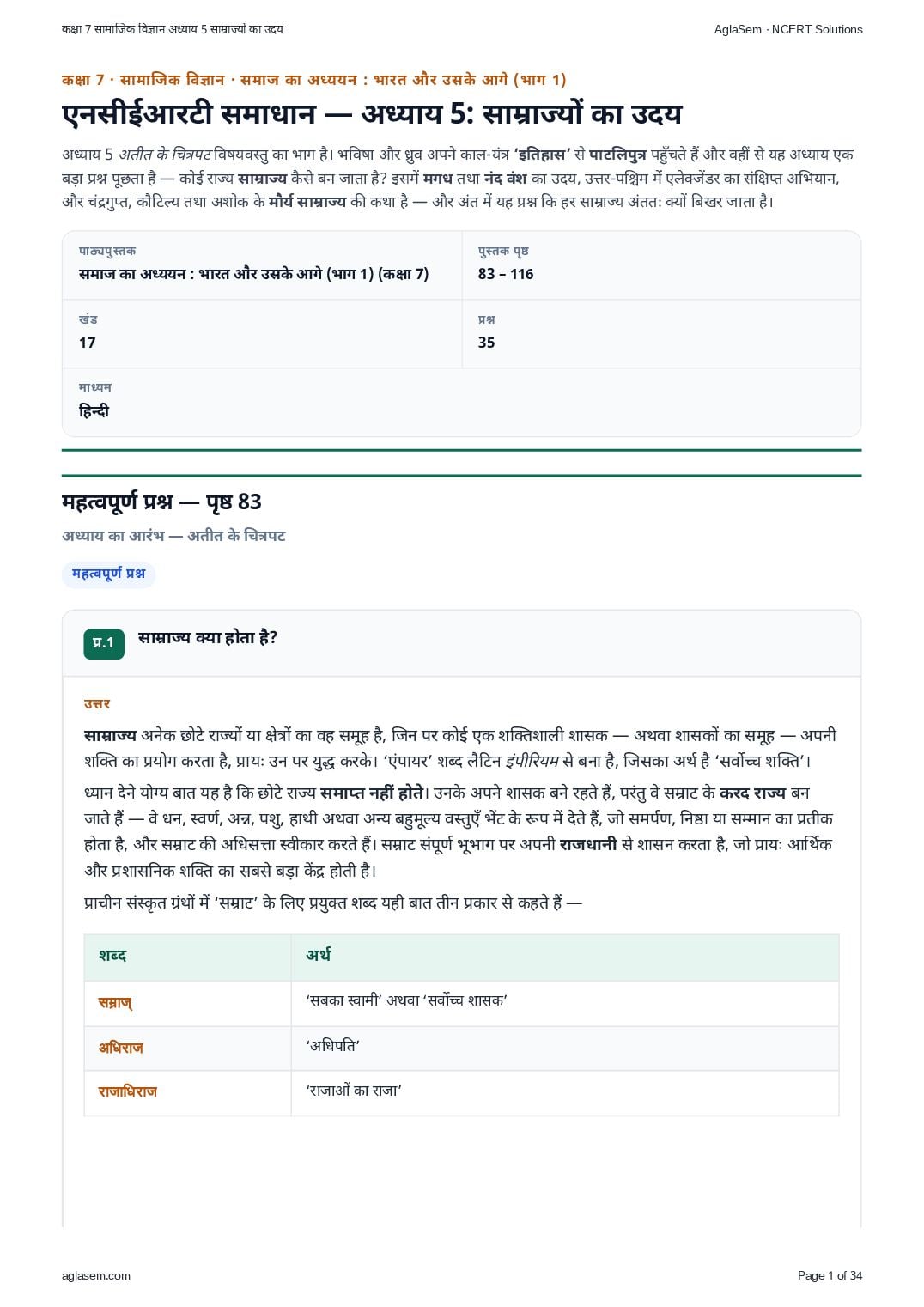Click the Page 1 of 34 indicator
This screenshot has height=1307, width=924.
click(x=830, y=1275)
